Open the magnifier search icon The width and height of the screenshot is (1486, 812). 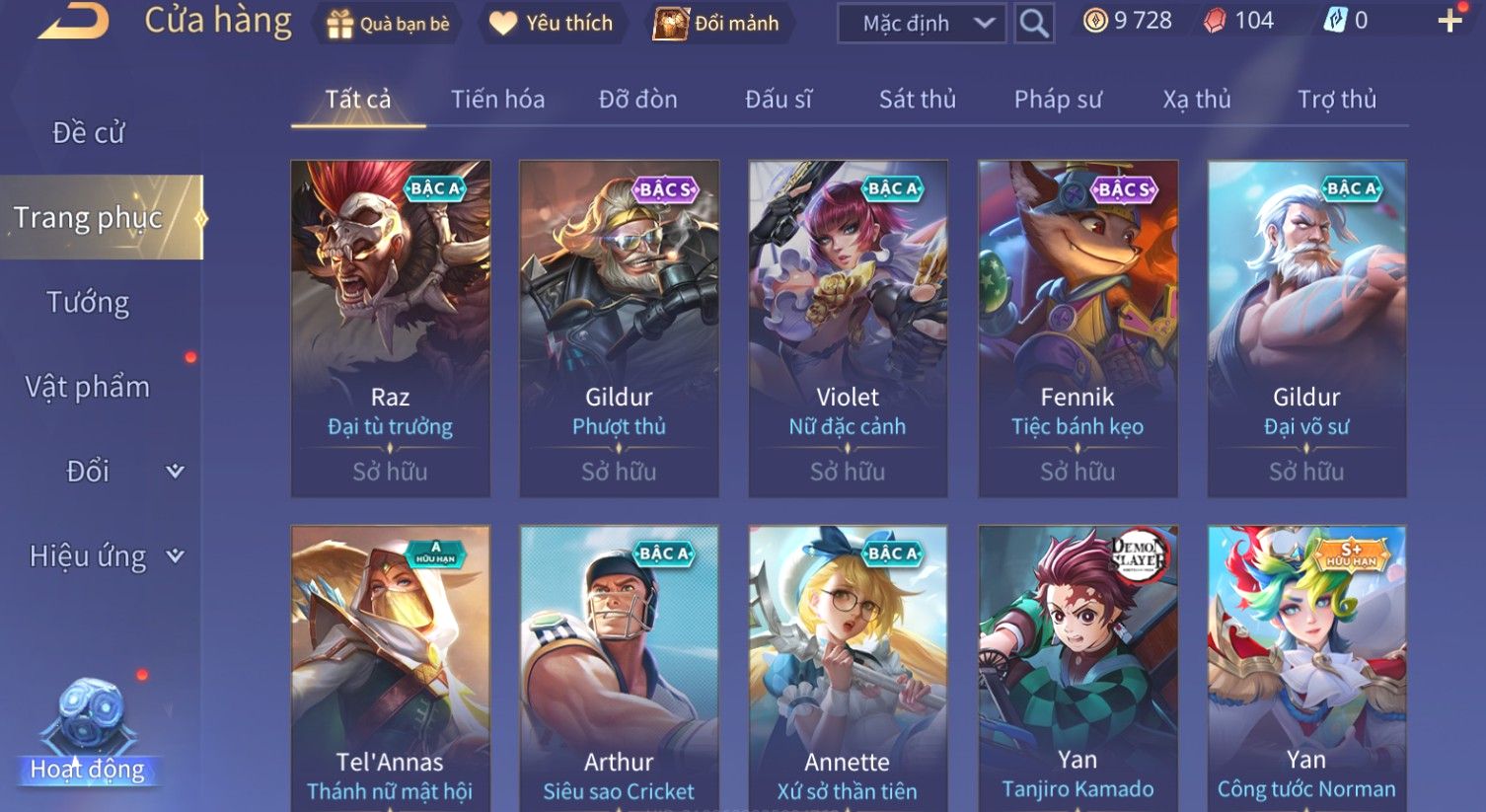click(x=1033, y=23)
